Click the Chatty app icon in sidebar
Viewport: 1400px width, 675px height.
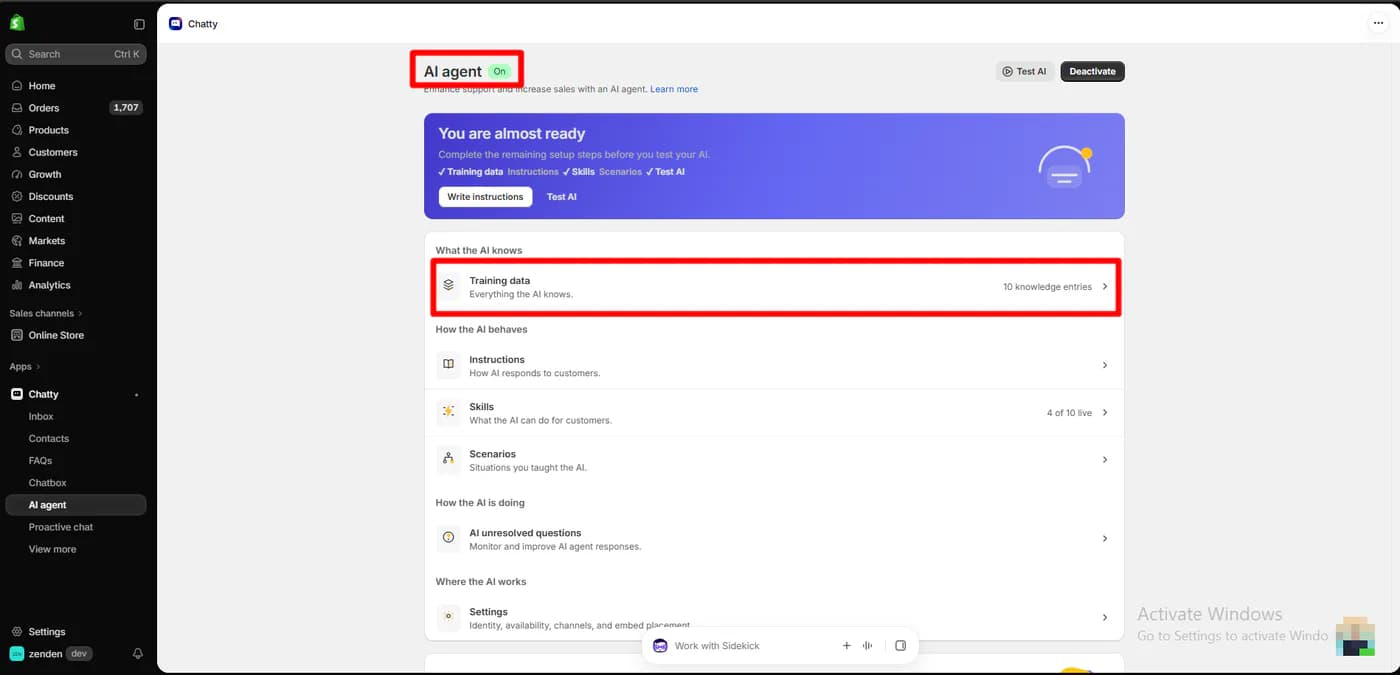tap(17, 394)
